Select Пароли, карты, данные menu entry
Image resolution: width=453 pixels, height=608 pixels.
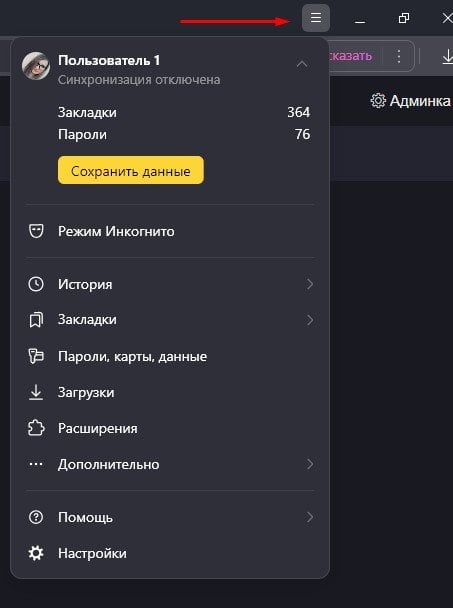click(x=170, y=356)
